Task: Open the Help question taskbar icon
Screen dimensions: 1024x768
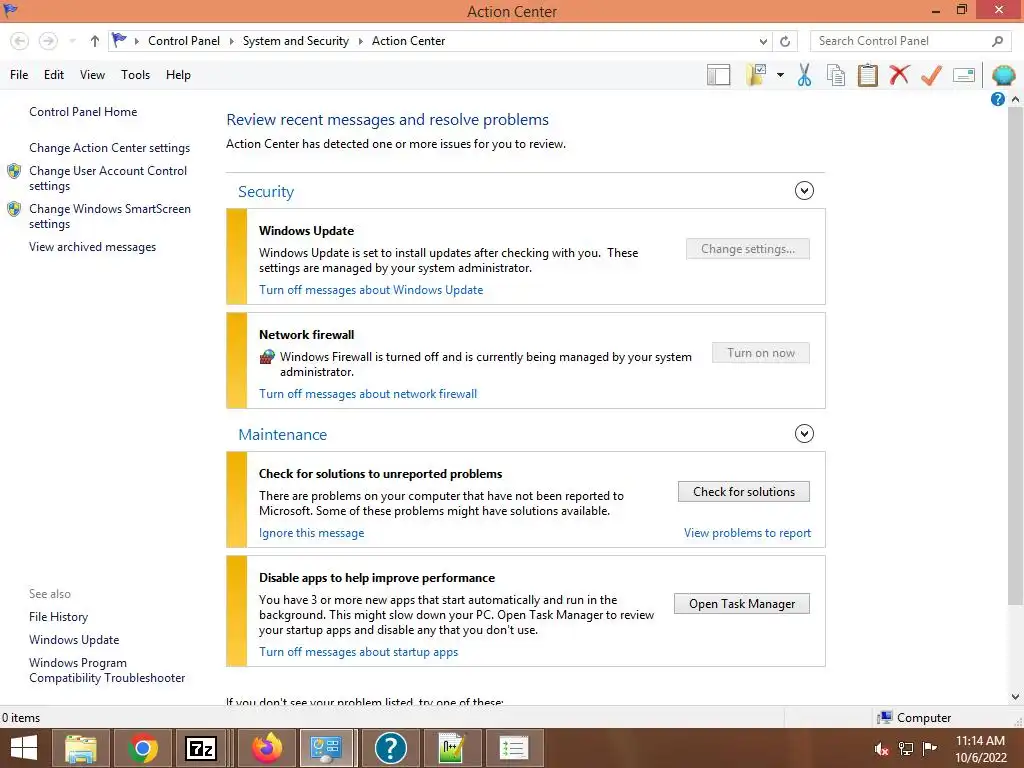Action: [x=391, y=748]
